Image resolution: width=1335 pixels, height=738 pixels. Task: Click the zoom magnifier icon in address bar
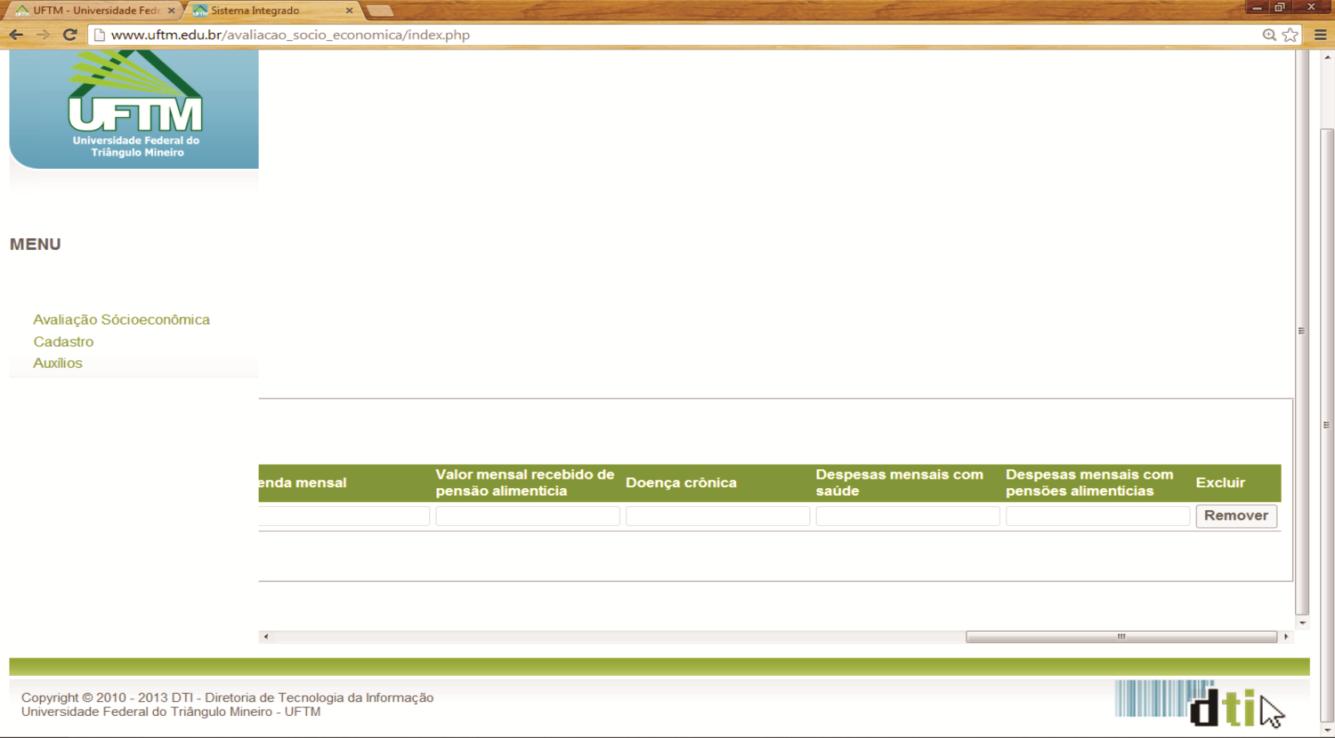1270,35
